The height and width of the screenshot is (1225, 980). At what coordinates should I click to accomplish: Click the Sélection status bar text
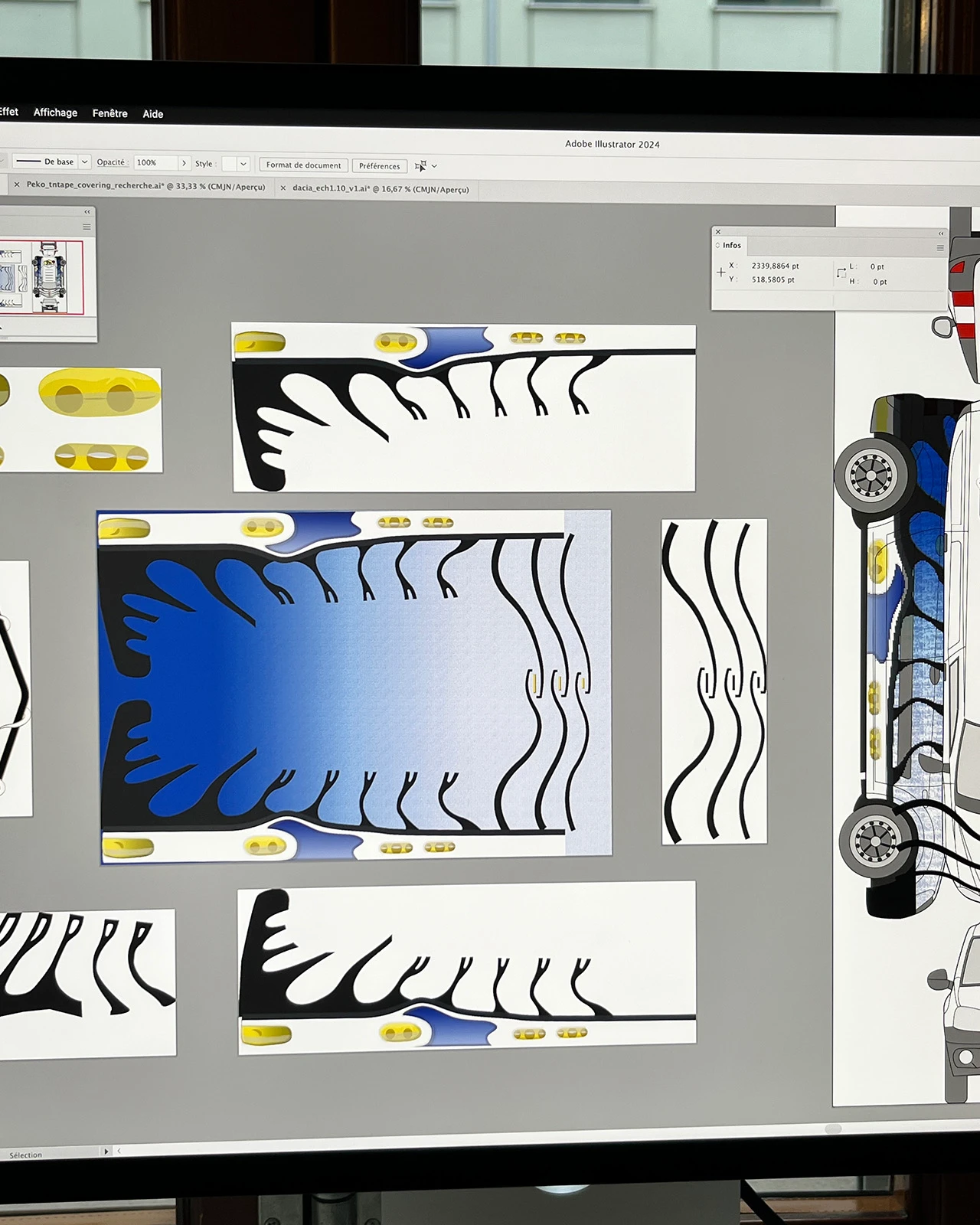pyautogui.click(x=26, y=1155)
